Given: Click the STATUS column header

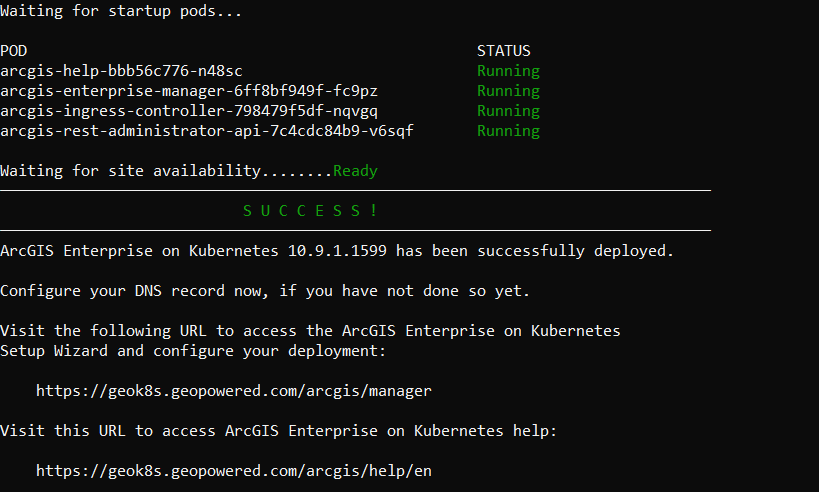Looking at the screenshot, I should [504, 51].
